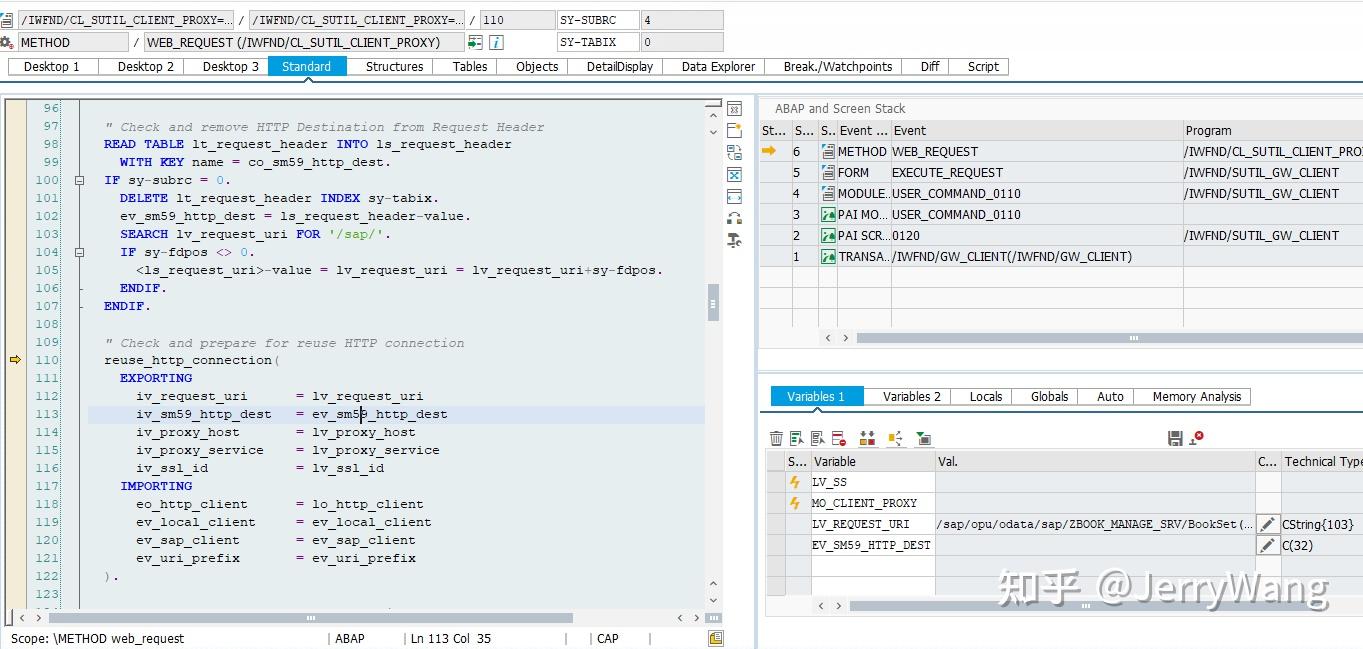Collapse the IF block at line 100
The width and height of the screenshot is (1363, 649).
click(79, 182)
